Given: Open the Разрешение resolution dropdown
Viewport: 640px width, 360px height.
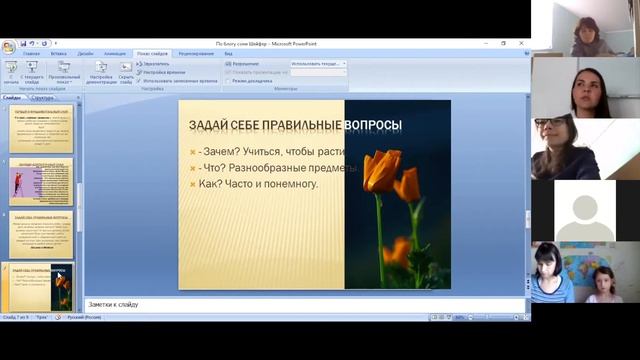Looking at the screenshot, I should 318,64.
